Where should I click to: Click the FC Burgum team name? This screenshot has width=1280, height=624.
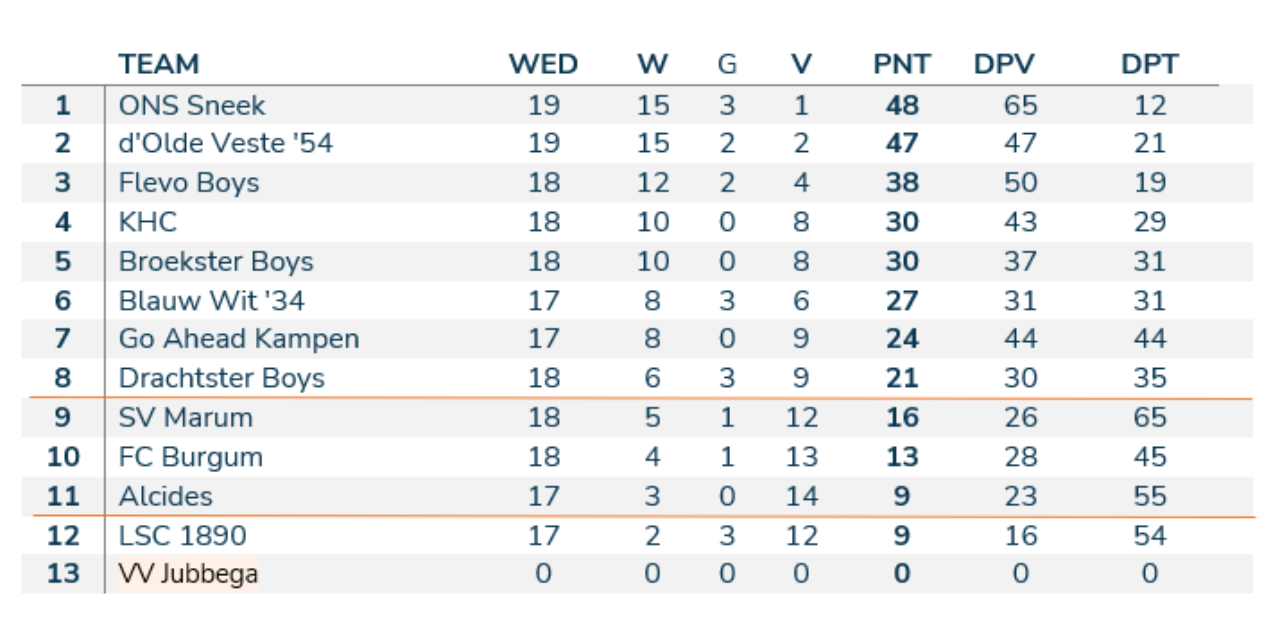point(190,457)
